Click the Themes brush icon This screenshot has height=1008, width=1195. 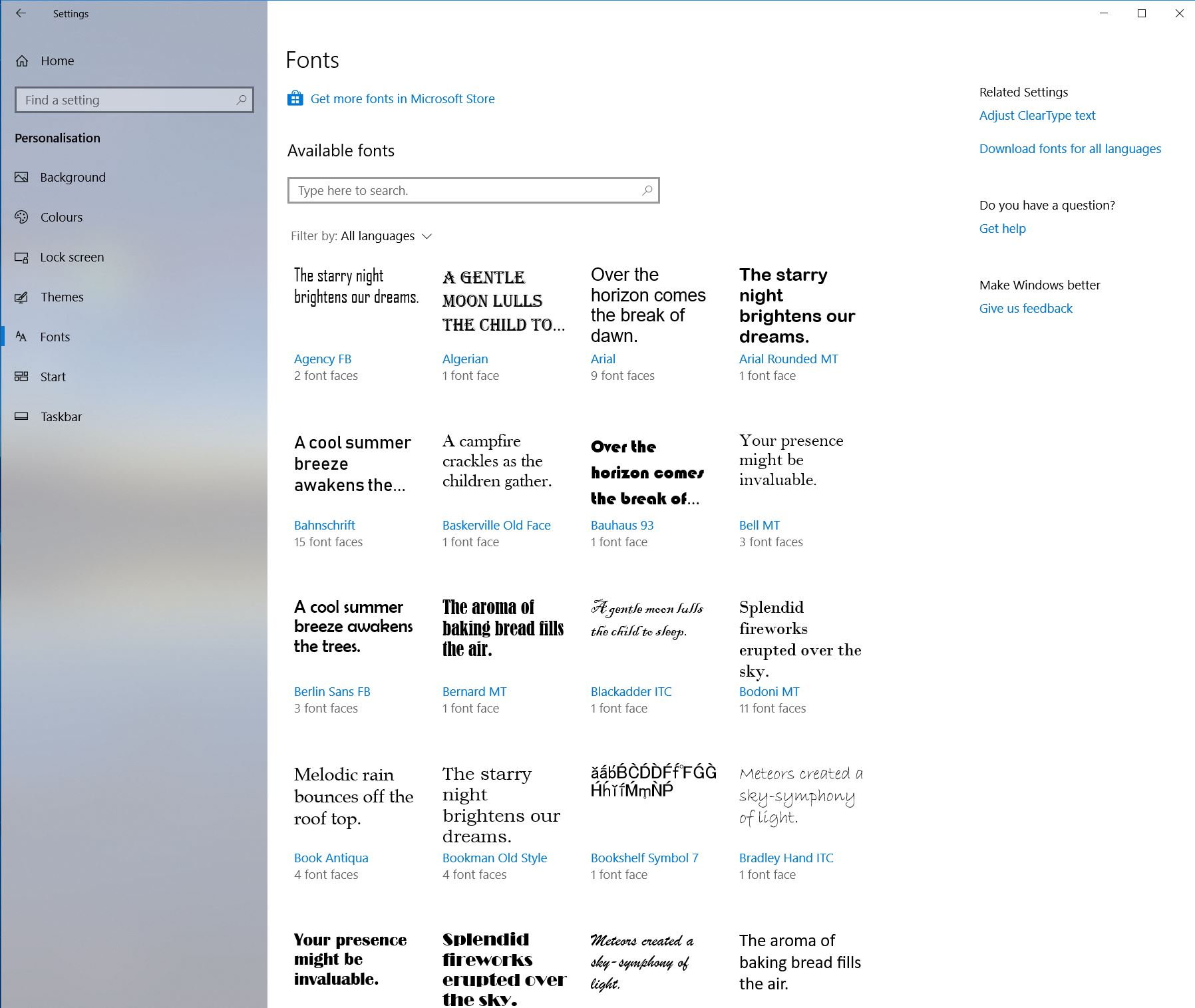point(22,297)
